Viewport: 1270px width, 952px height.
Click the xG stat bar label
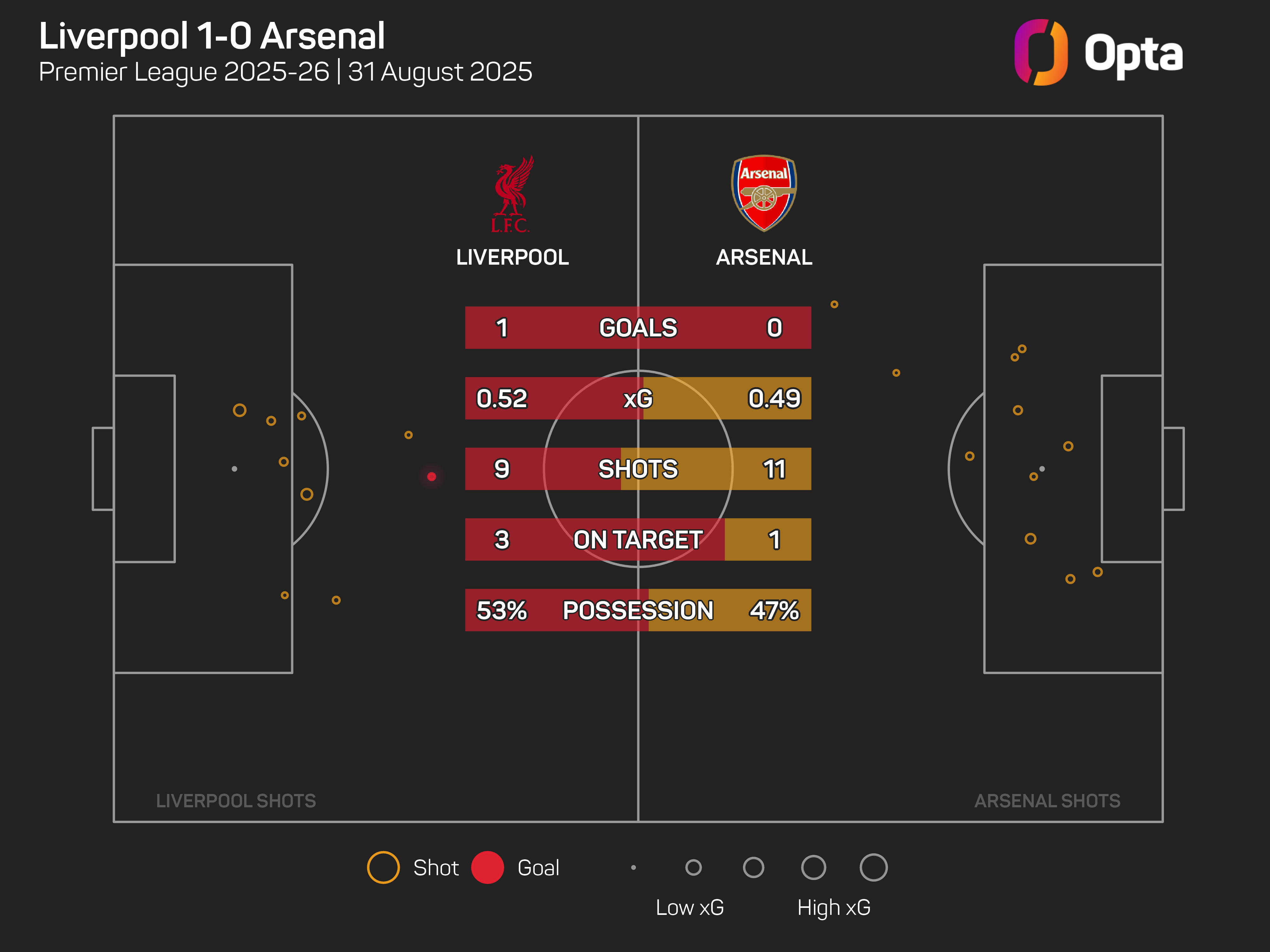pos(638,398)
